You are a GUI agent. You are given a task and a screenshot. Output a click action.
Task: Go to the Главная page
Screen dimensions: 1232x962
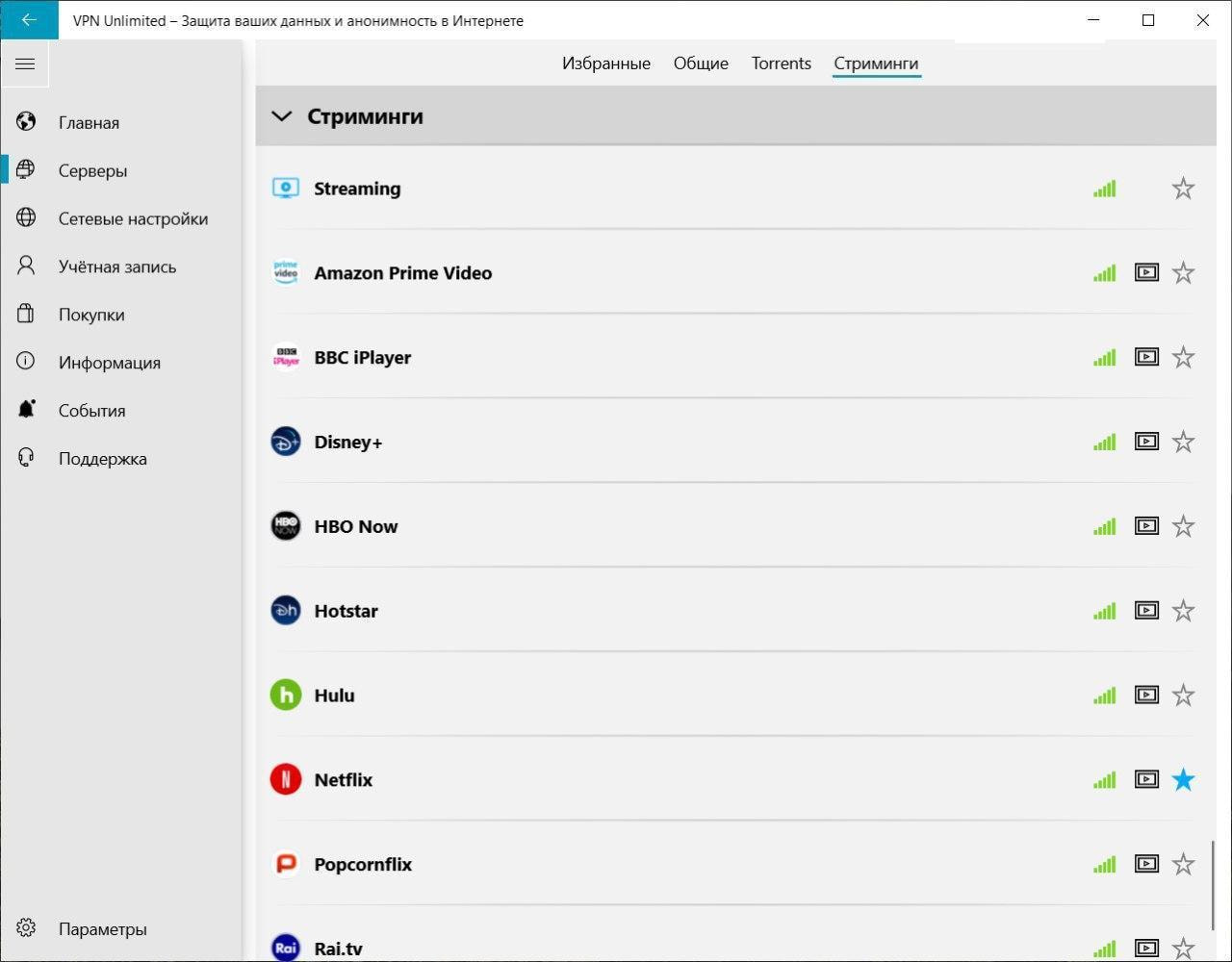coord(89,122)
